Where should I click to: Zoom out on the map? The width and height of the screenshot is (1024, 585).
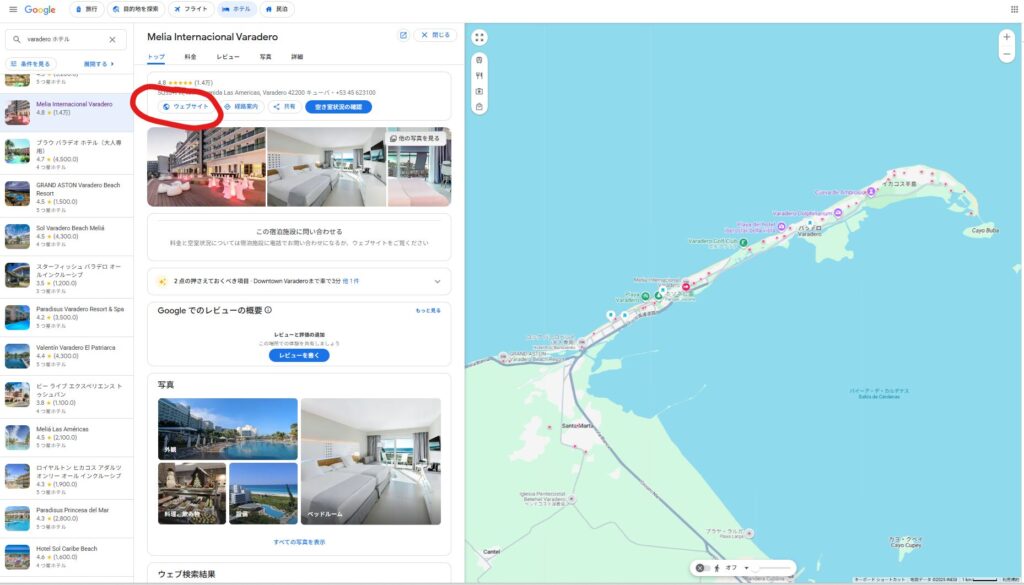(x=1007, y=53)
